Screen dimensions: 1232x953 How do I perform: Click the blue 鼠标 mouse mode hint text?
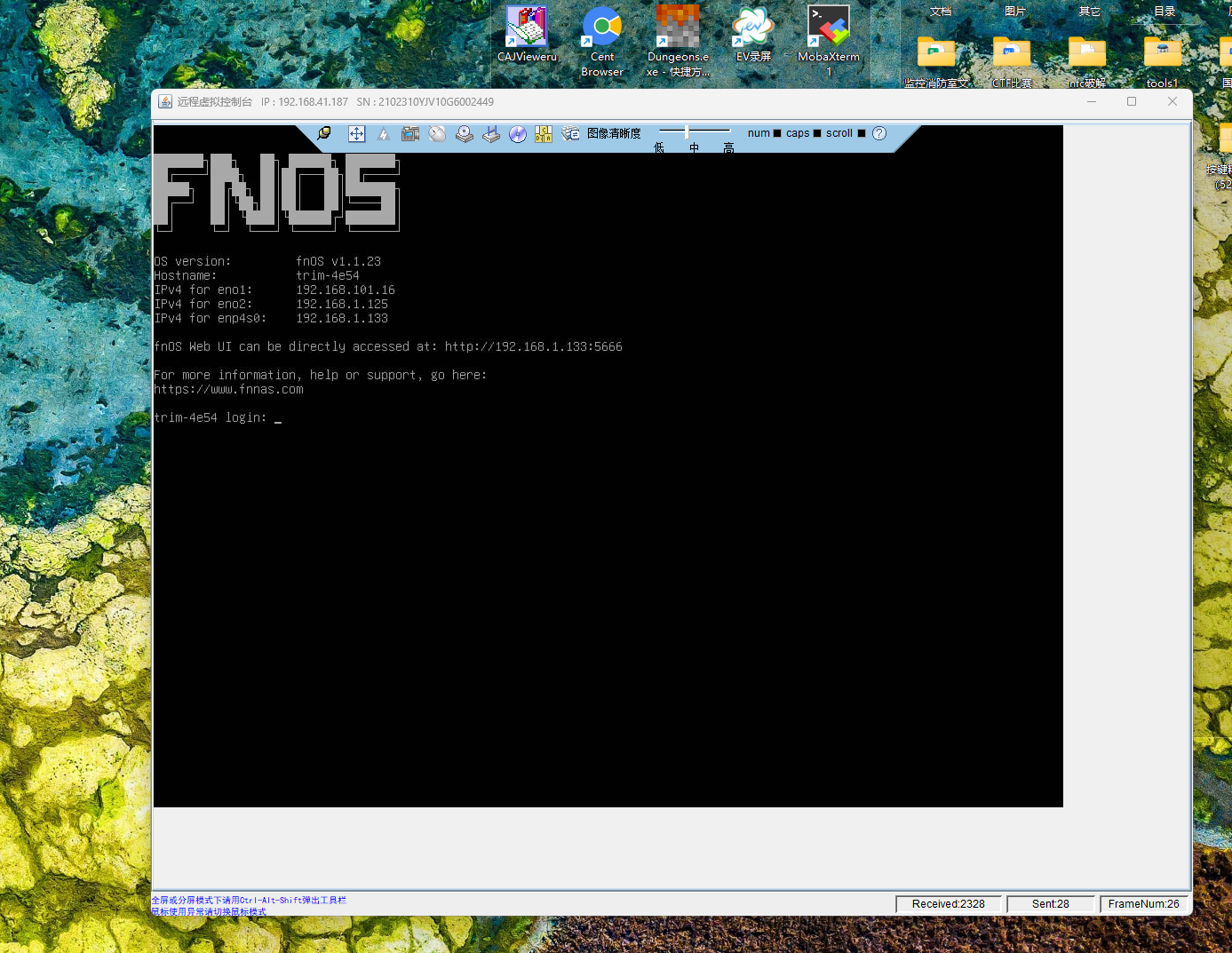209,911
